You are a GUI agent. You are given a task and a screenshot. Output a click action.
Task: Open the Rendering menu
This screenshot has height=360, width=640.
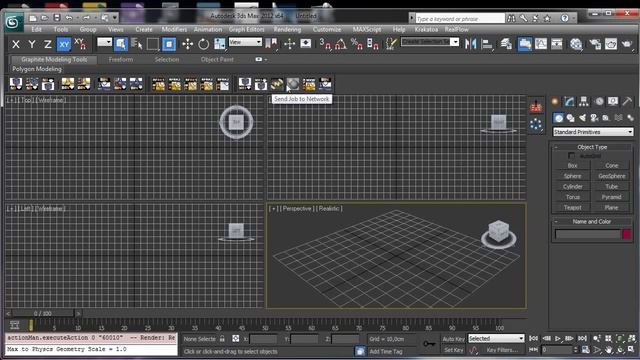287,29
